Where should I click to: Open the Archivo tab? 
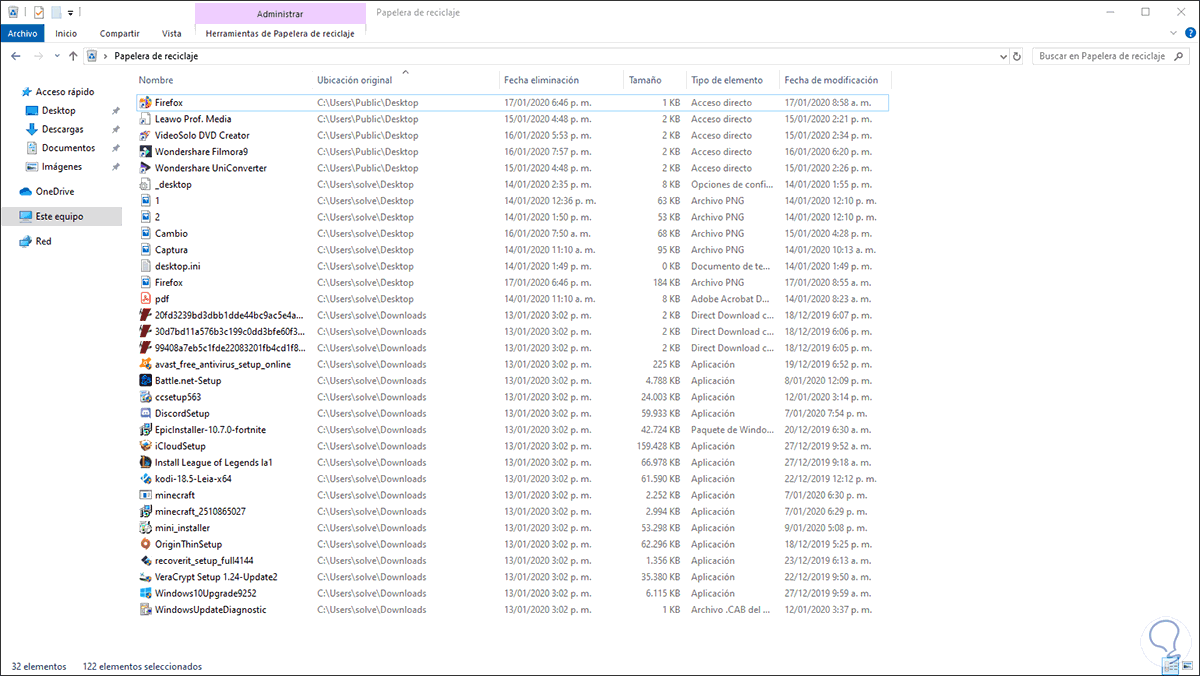[22, 33]
